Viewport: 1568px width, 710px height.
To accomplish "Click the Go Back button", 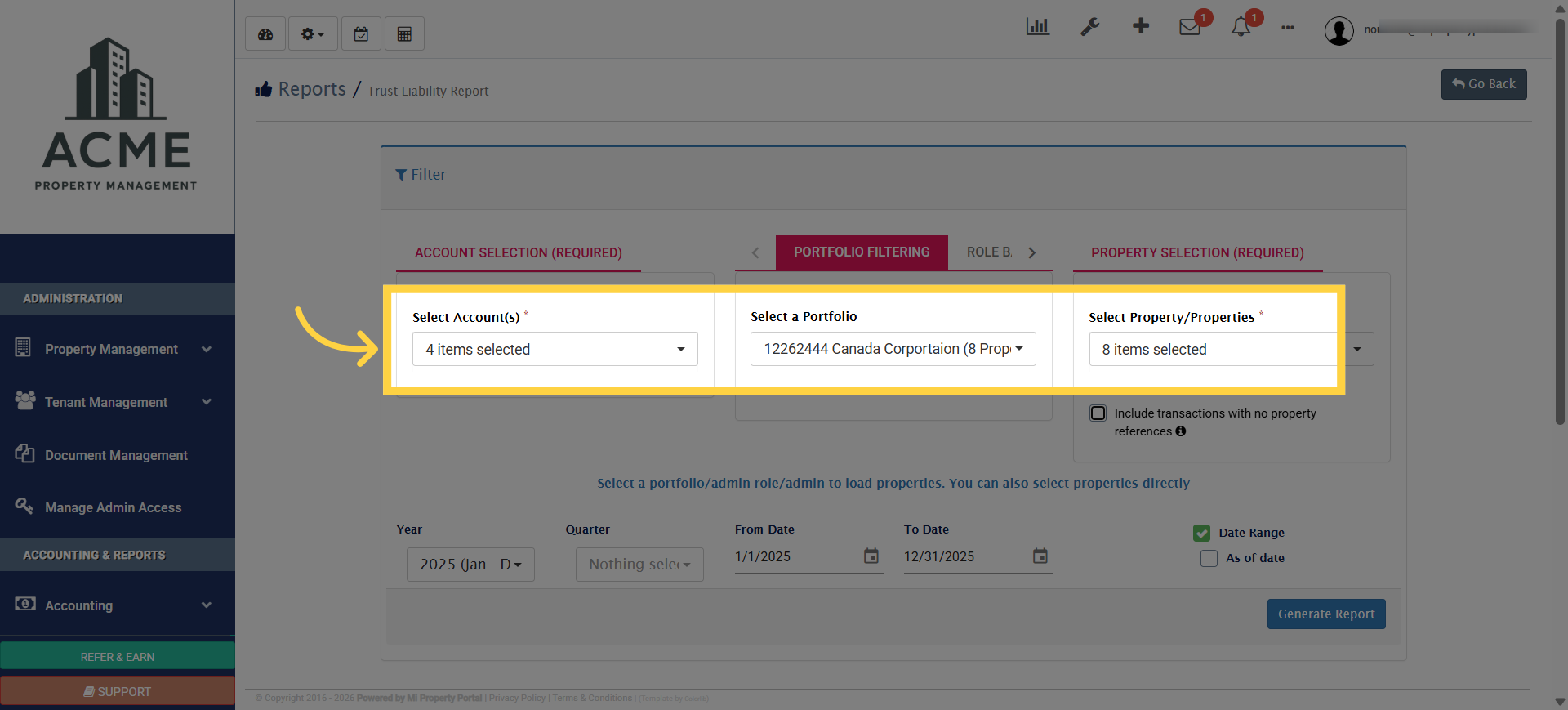I will (1484, 84).
